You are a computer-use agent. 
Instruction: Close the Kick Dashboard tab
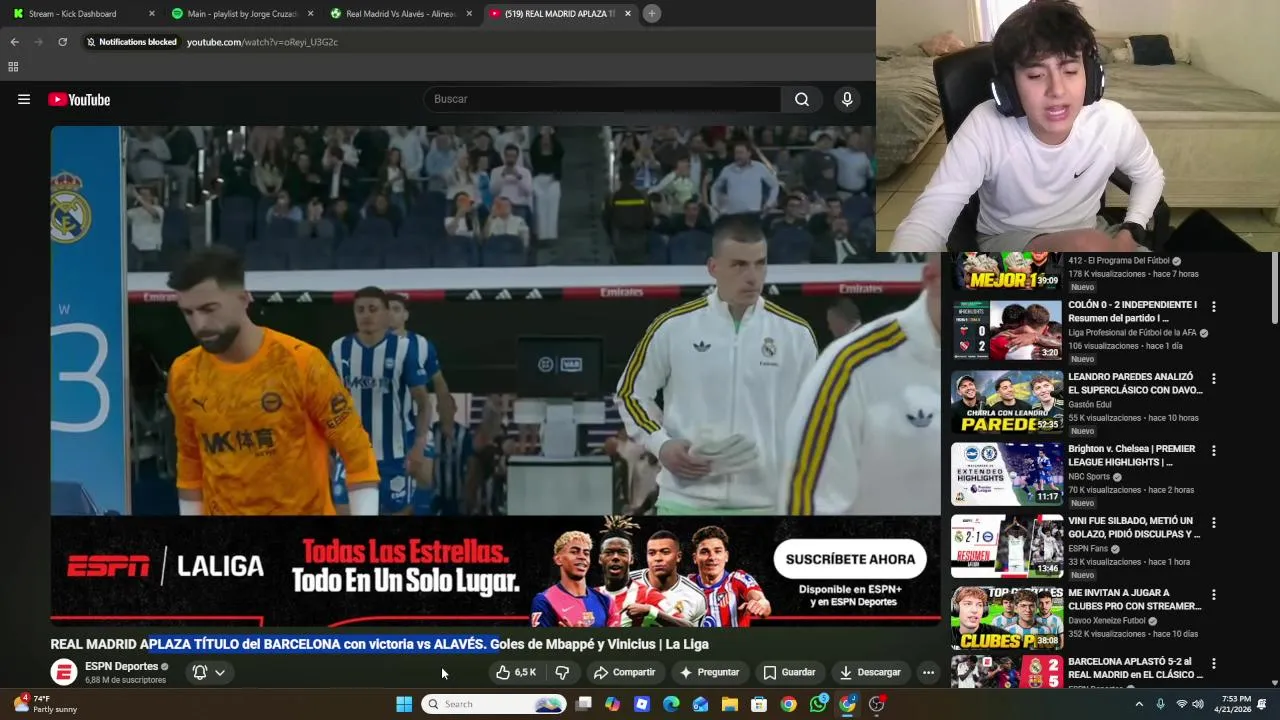(152, 14)
